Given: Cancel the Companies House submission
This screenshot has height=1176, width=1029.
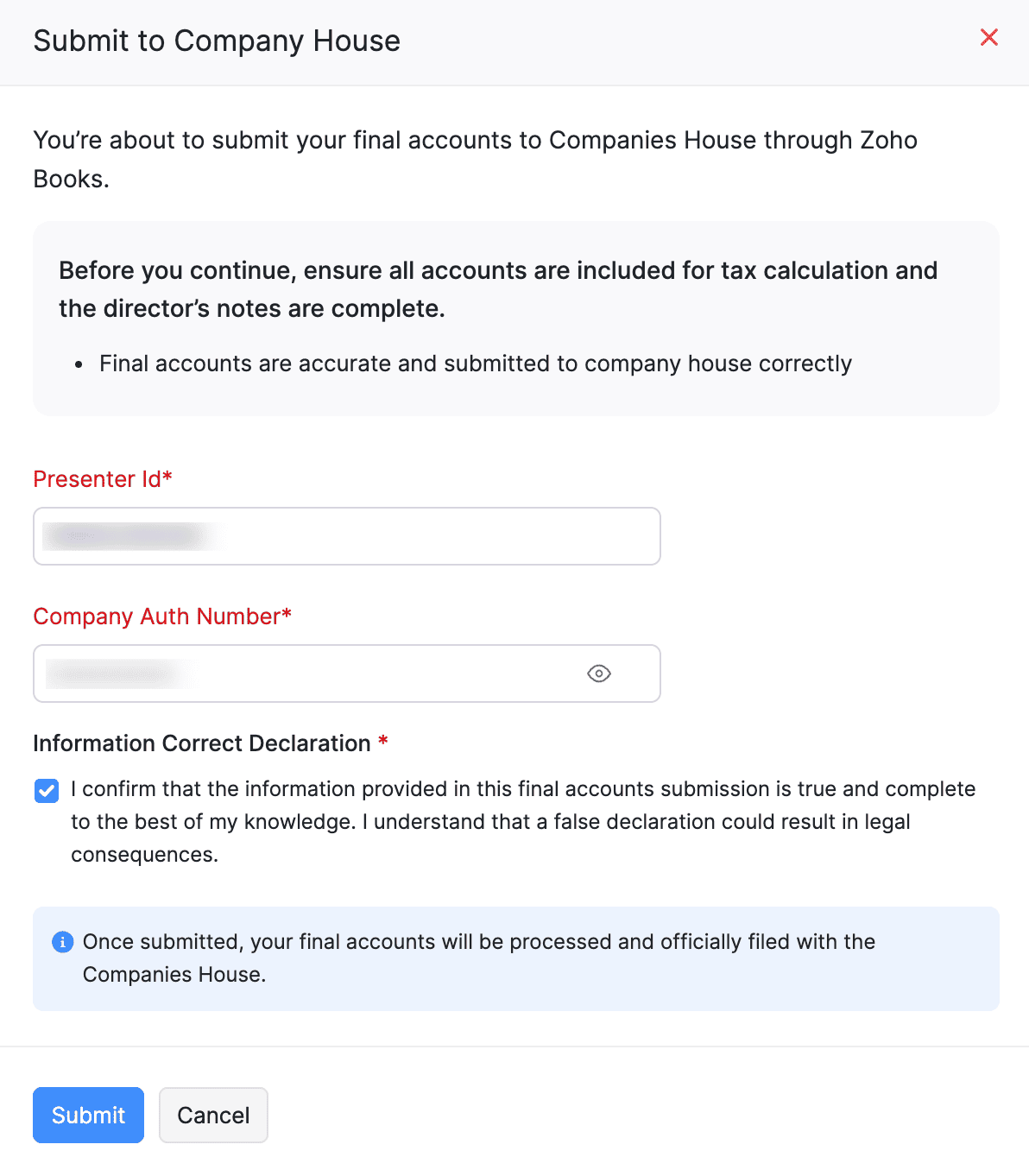Looking at the screenshot, I should [213, 1115].
